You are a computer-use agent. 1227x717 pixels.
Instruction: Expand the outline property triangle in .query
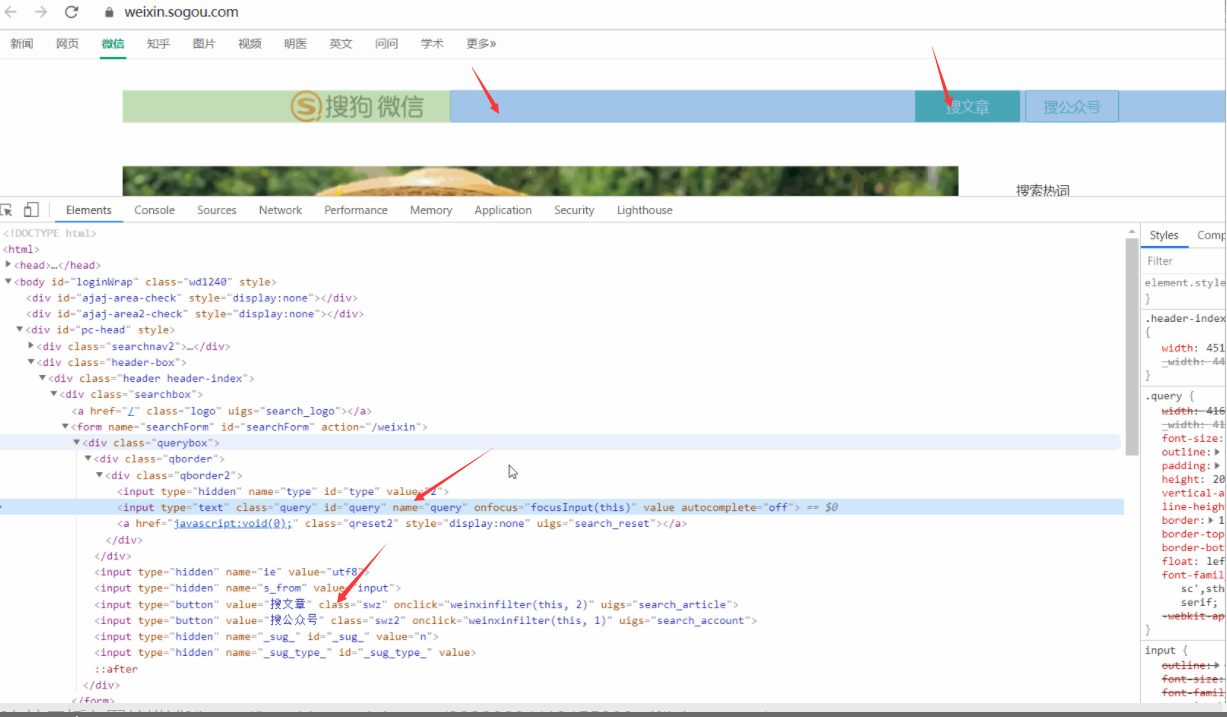[x=1218, y=452]
